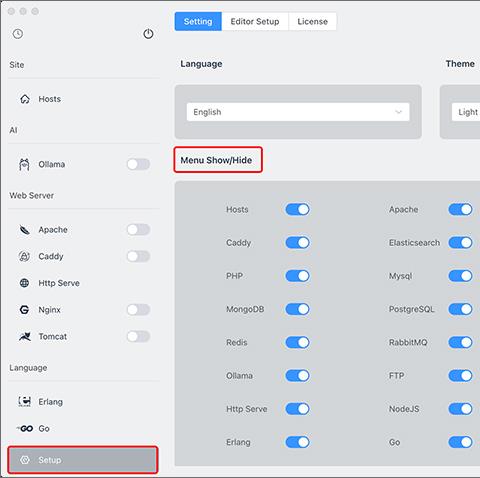
Task: Click the Apache feather icon
Action: point(25,230)
